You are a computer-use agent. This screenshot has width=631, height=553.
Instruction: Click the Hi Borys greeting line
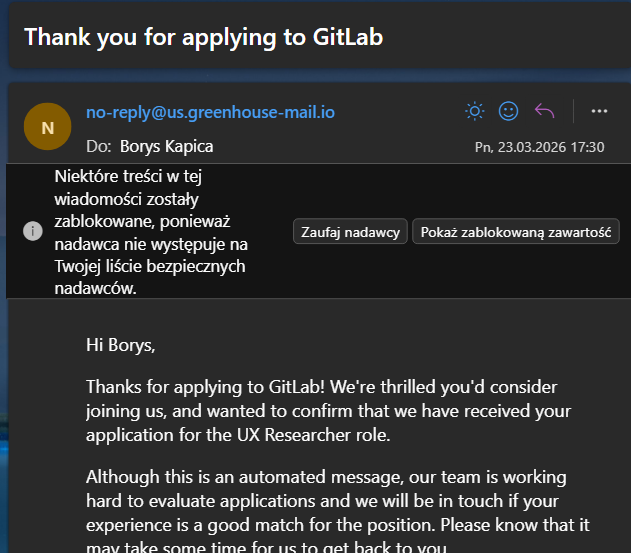[x=121, y=346]
